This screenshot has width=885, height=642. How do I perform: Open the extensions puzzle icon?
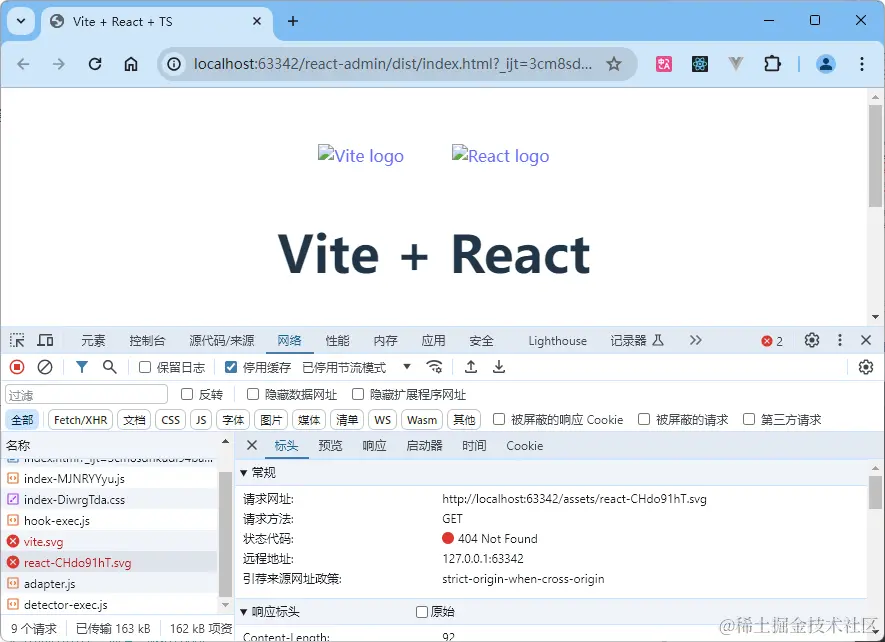tap(772, 64)
